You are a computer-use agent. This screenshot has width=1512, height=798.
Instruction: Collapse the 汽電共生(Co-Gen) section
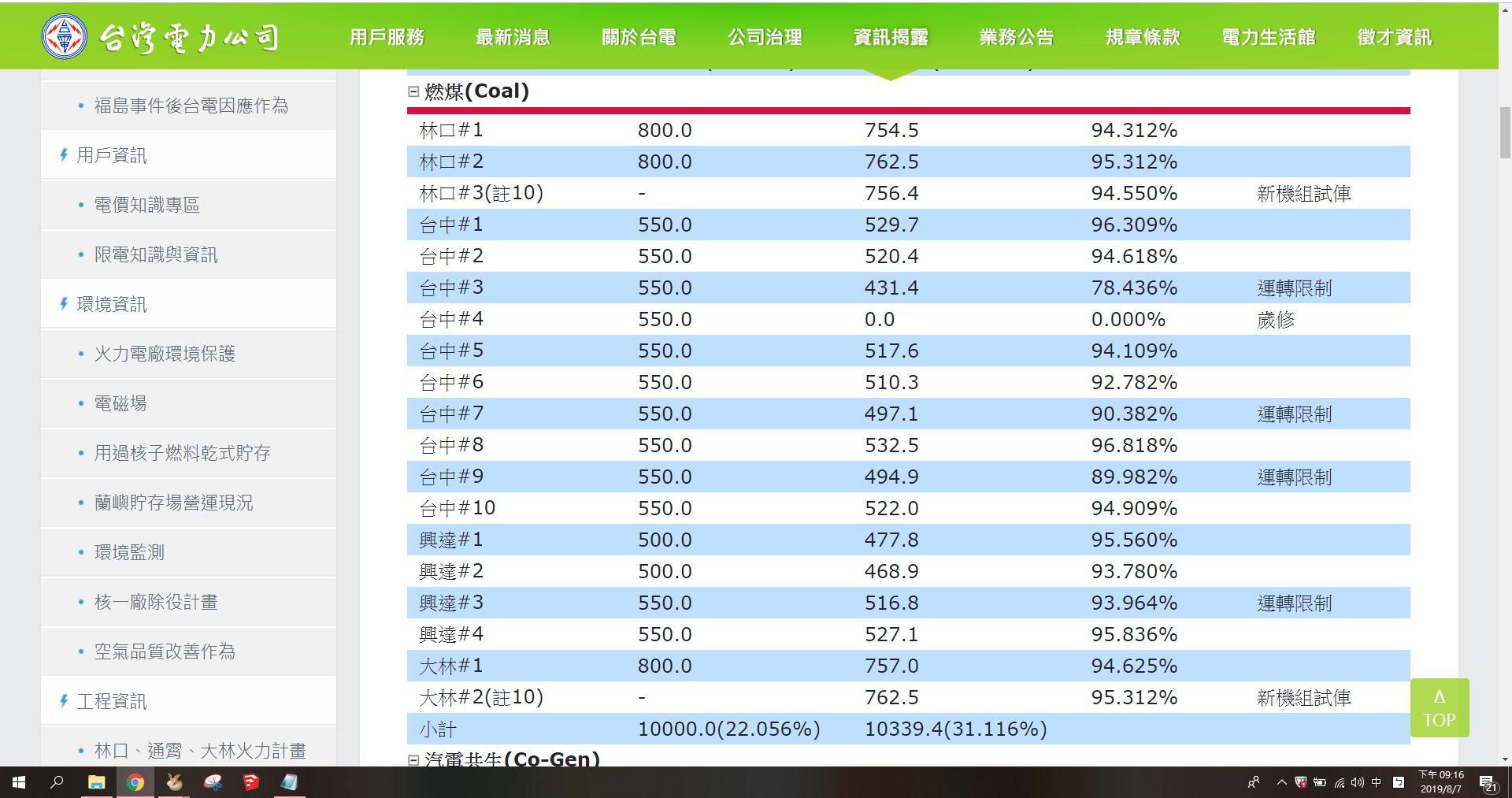pyautogui.click(x=413, y=759)
